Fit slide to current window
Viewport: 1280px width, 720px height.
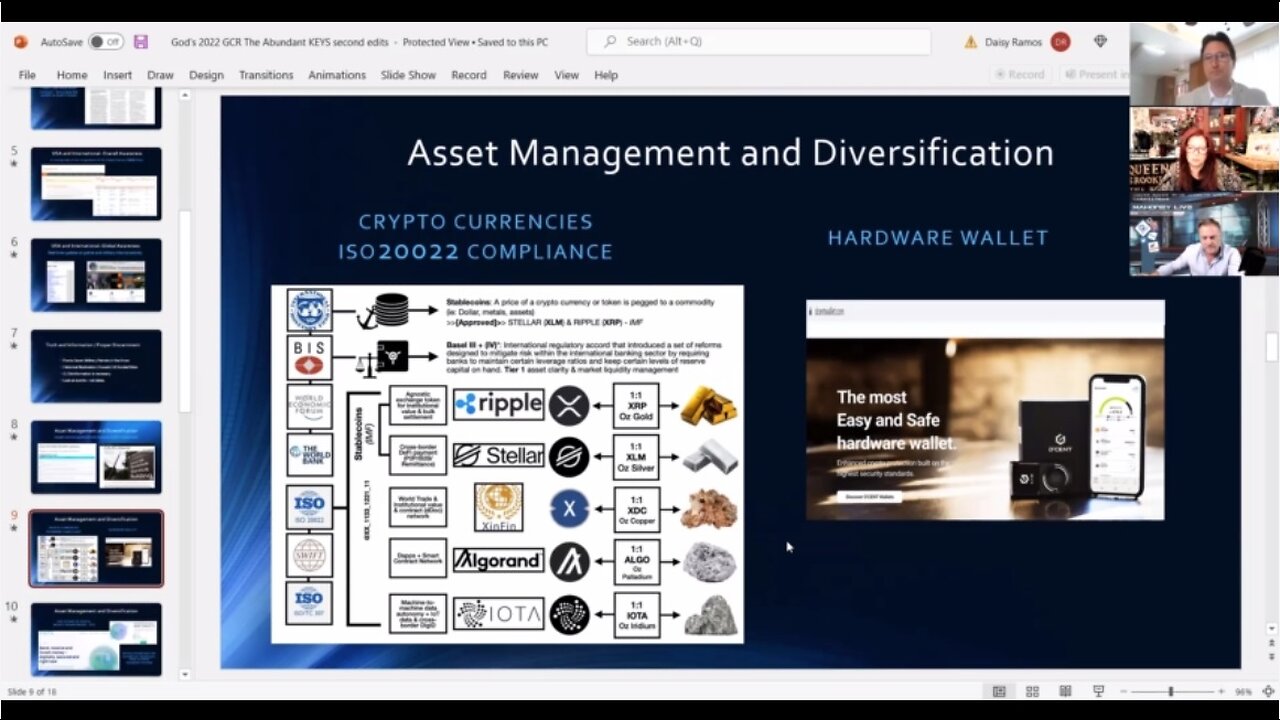pyautogui.click(x=1268, y=691)
